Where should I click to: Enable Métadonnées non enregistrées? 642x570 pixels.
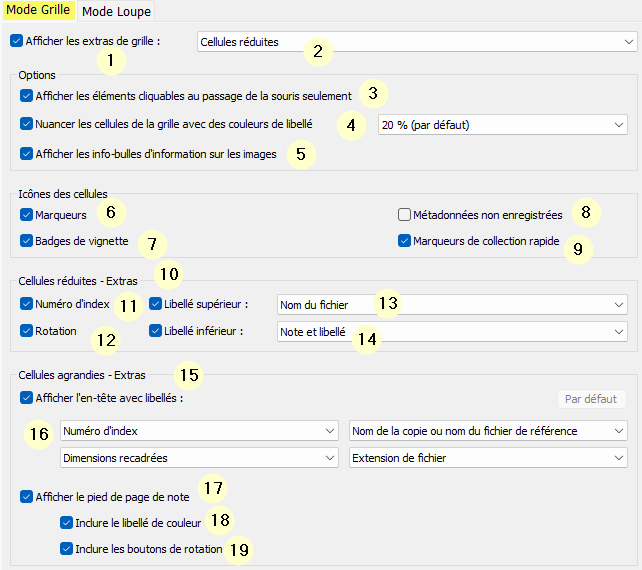click(x=405, y=214)
